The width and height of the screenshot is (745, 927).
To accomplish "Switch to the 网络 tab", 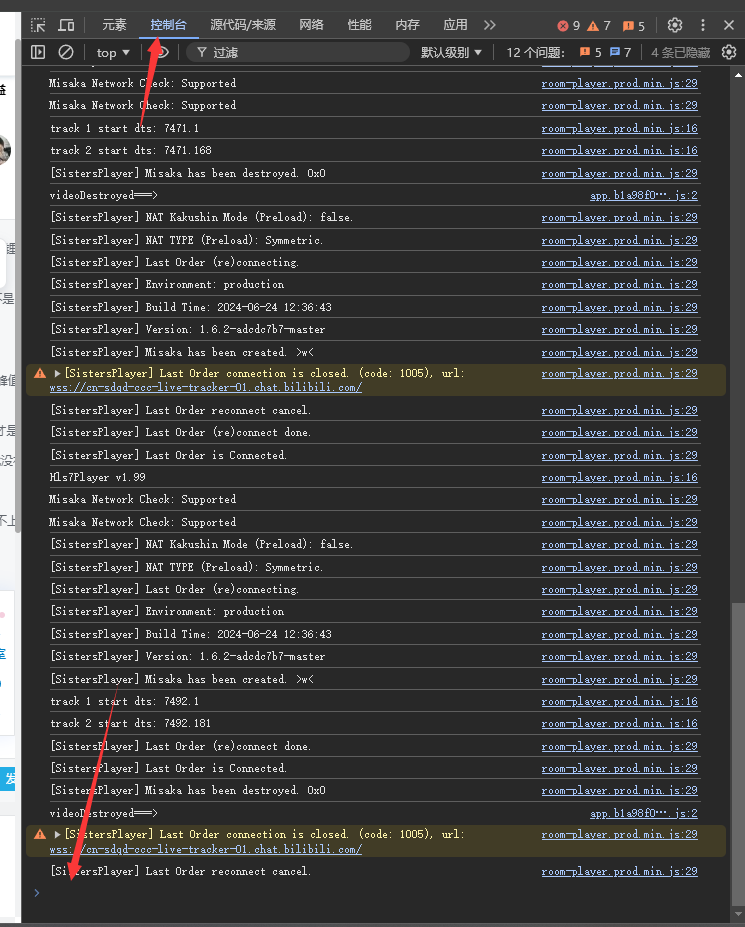I will coord(312,25).
